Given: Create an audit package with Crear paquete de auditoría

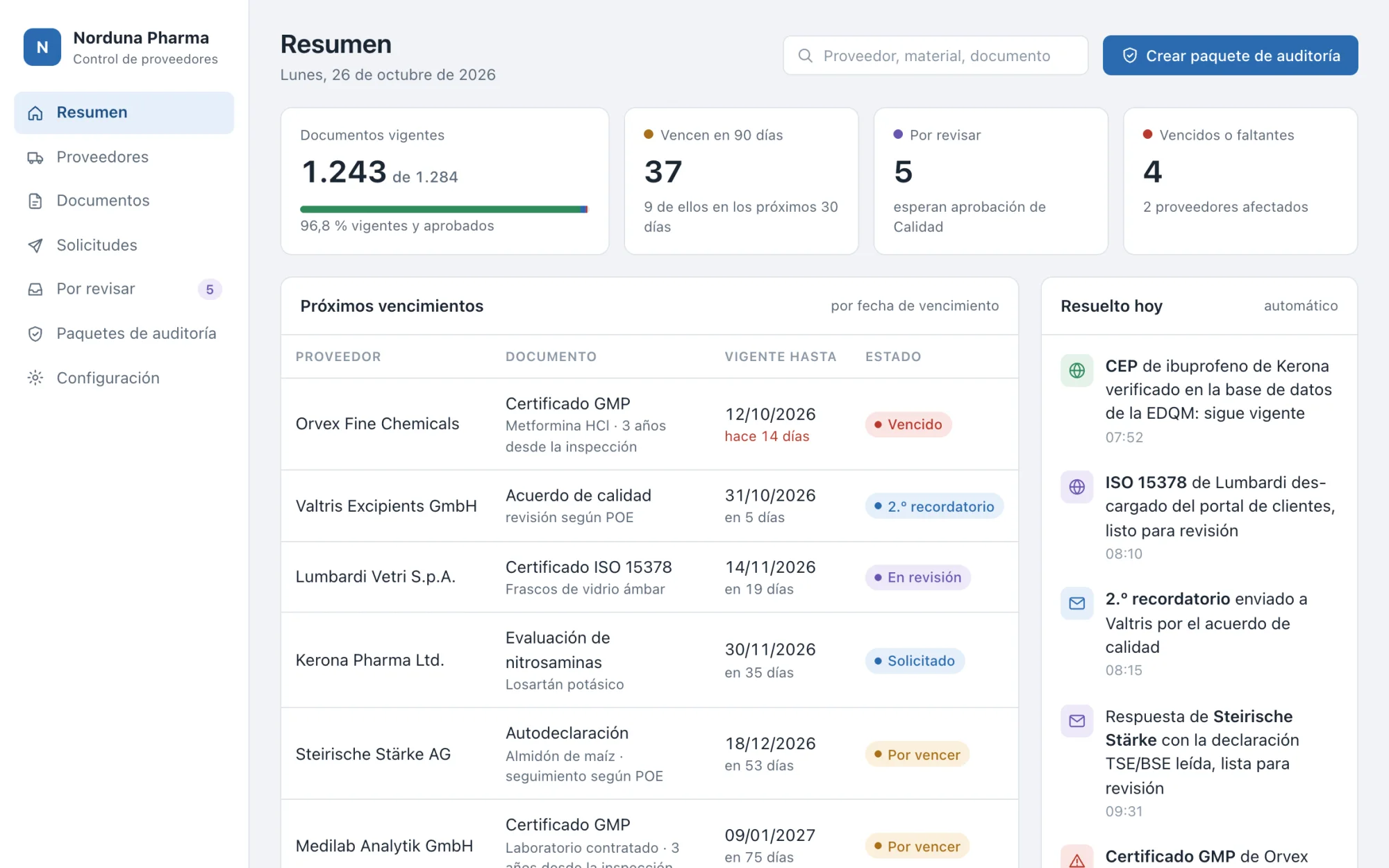Looking at the screenshot, I should point(1230,56).
